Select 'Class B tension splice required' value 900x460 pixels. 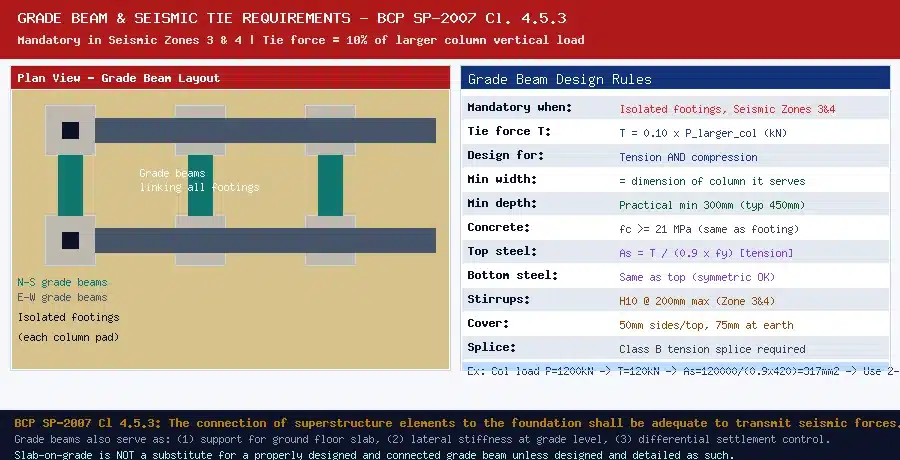712,349
